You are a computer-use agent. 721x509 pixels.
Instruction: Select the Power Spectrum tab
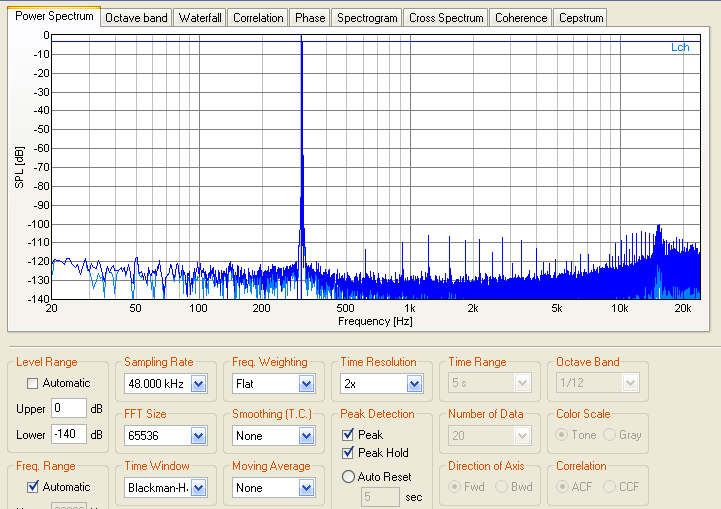[54, 17]
